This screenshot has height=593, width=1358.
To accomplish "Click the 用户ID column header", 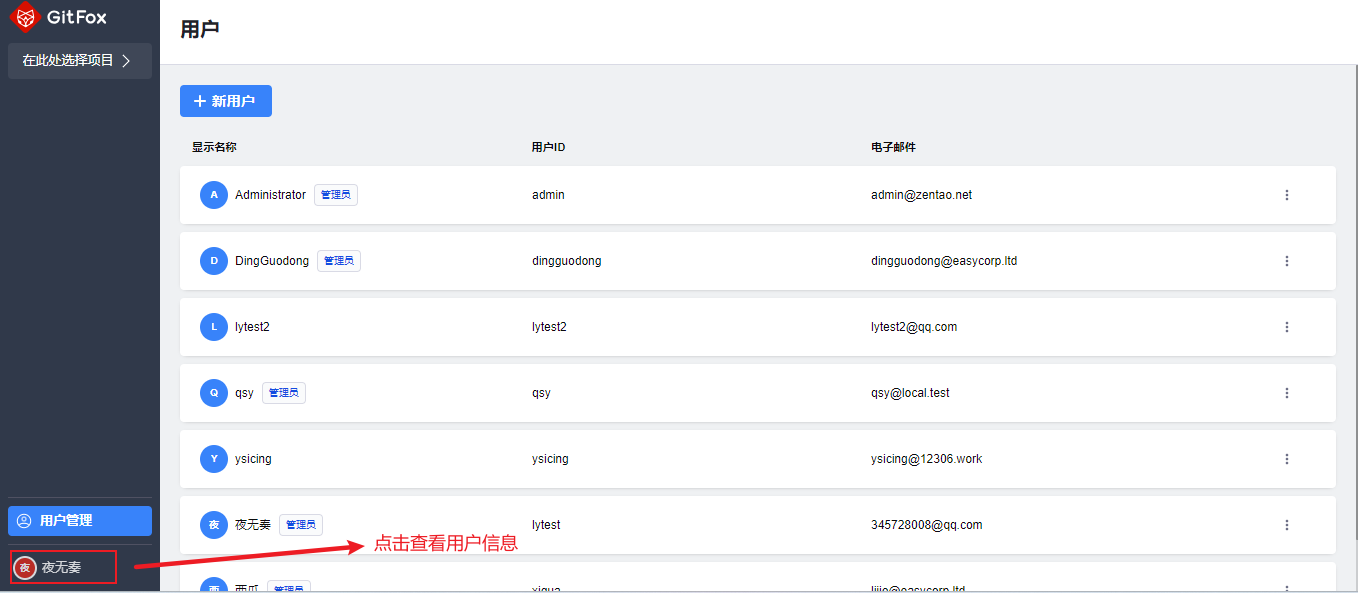I will (549, 147).
